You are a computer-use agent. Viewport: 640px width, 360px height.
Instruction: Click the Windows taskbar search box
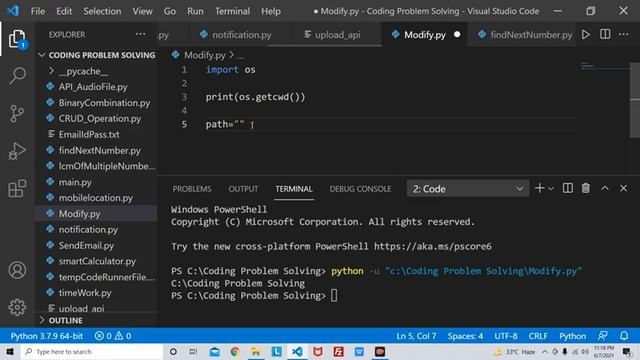[92, 351]
